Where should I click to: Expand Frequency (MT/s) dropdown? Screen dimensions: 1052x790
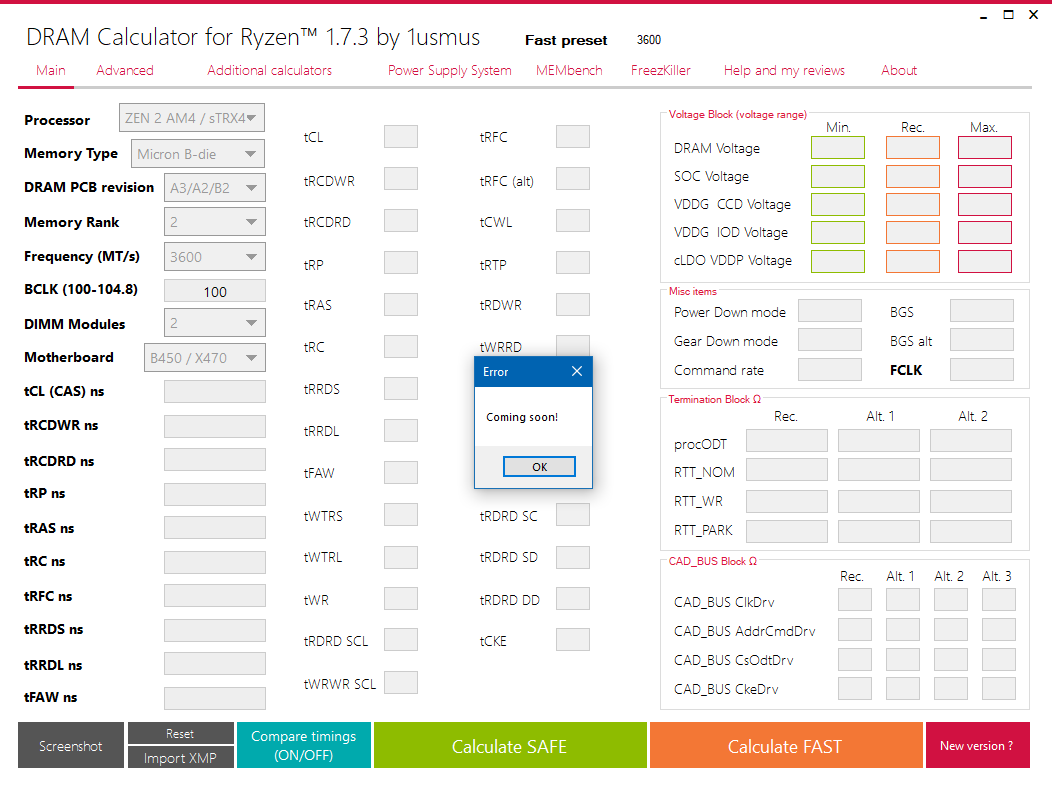[215, 256]
